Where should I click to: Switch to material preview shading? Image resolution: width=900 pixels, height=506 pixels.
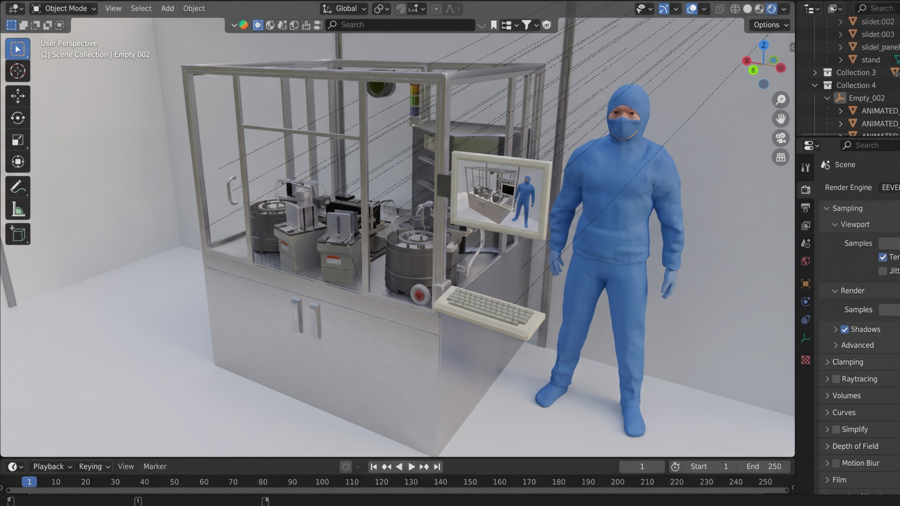(x=759, y=9)
